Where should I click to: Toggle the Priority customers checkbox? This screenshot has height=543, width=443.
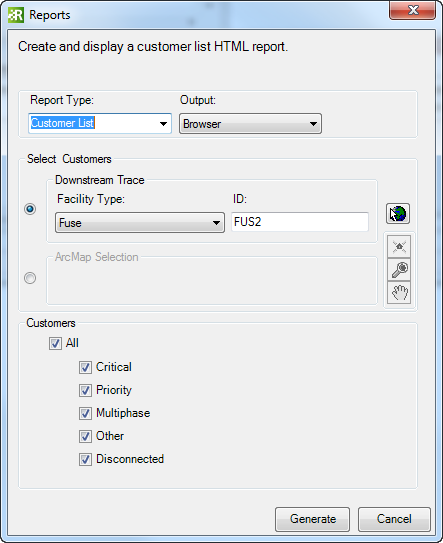pyautogui.click(x=85, y=390)
